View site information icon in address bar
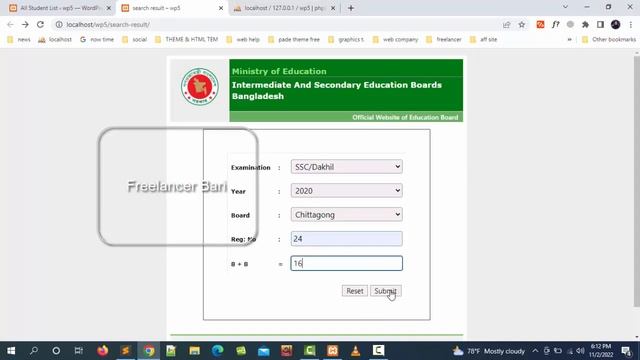Image resolution: width=640 pixels, height=360 pixels. [59, 24]
